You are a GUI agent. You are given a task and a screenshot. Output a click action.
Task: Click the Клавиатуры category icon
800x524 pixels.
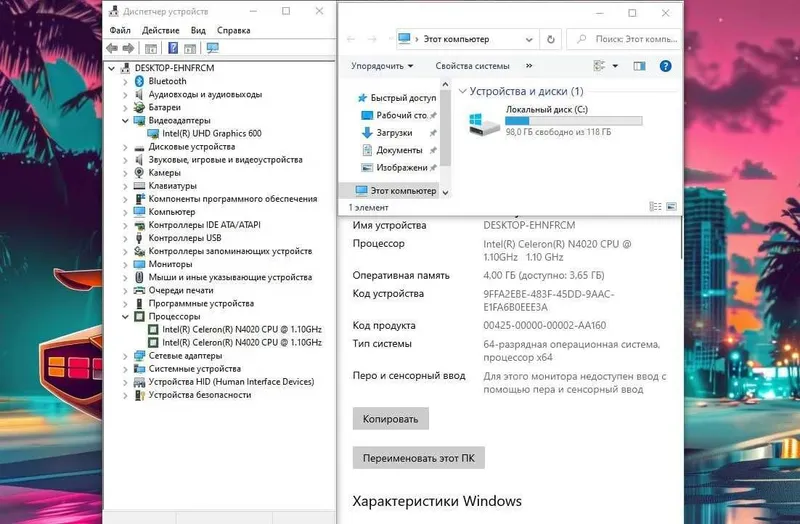pos(139,186)
